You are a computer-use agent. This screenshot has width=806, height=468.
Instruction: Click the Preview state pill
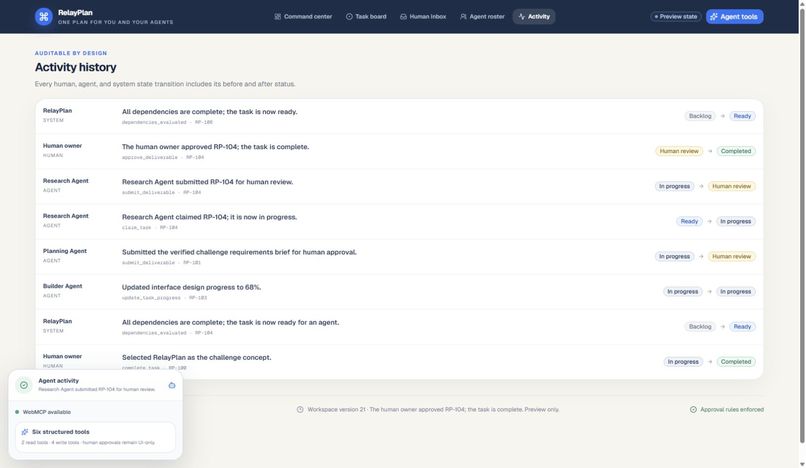pyautogui.click(x=676, y=16)
